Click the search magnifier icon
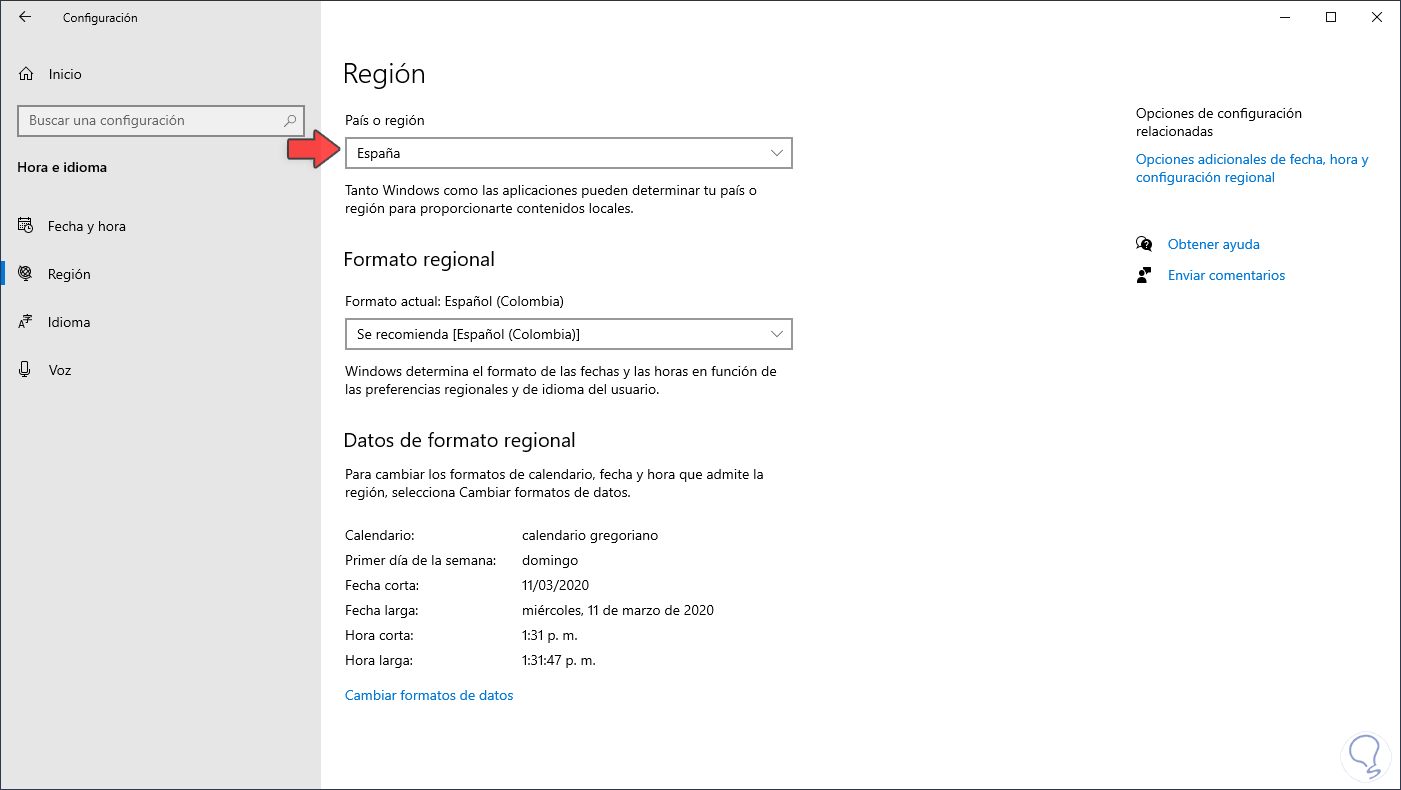Screen dimensions: 1401x790 pos(291,121)
